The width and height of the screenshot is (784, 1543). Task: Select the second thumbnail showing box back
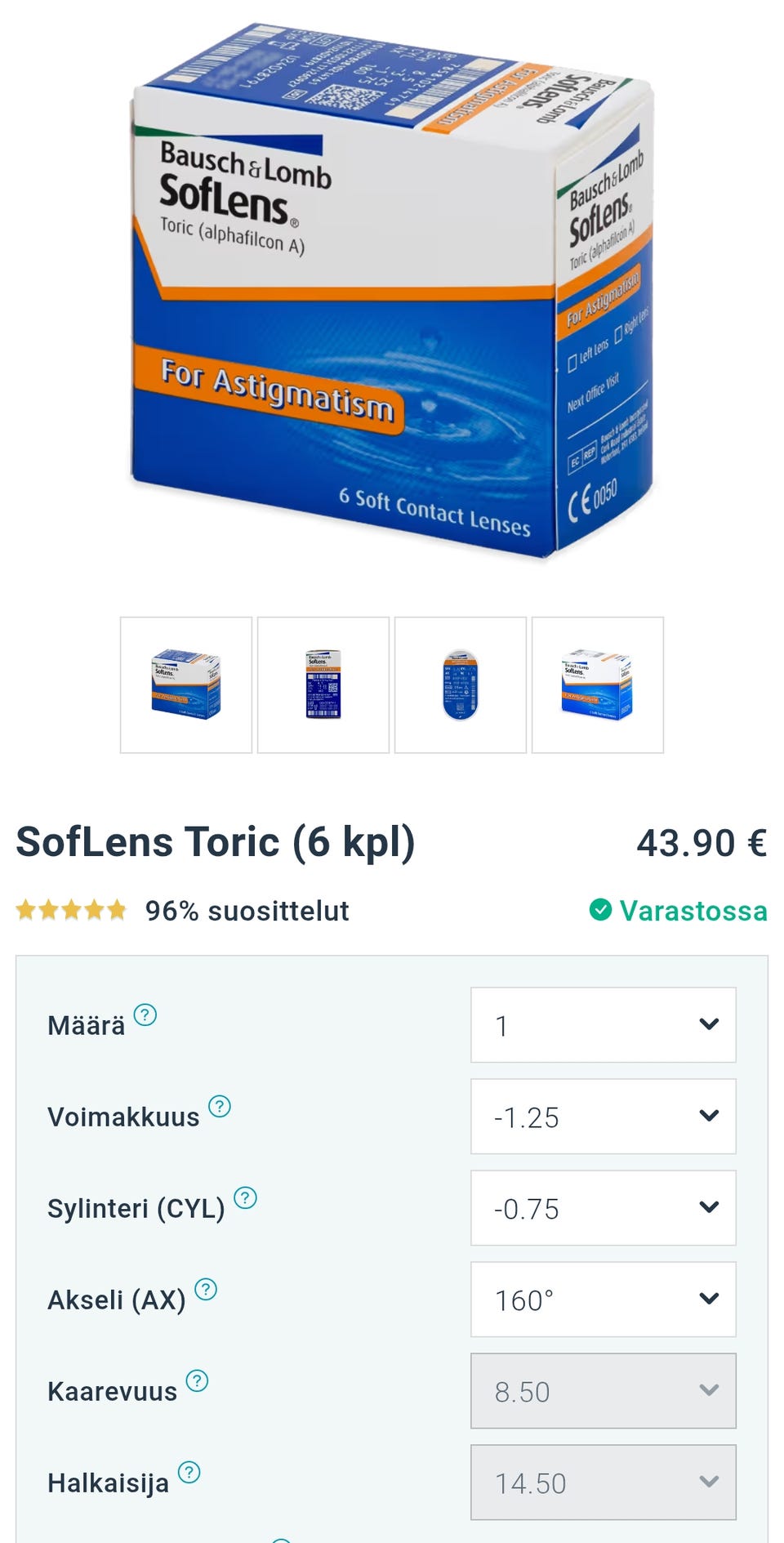coord(323,685)
